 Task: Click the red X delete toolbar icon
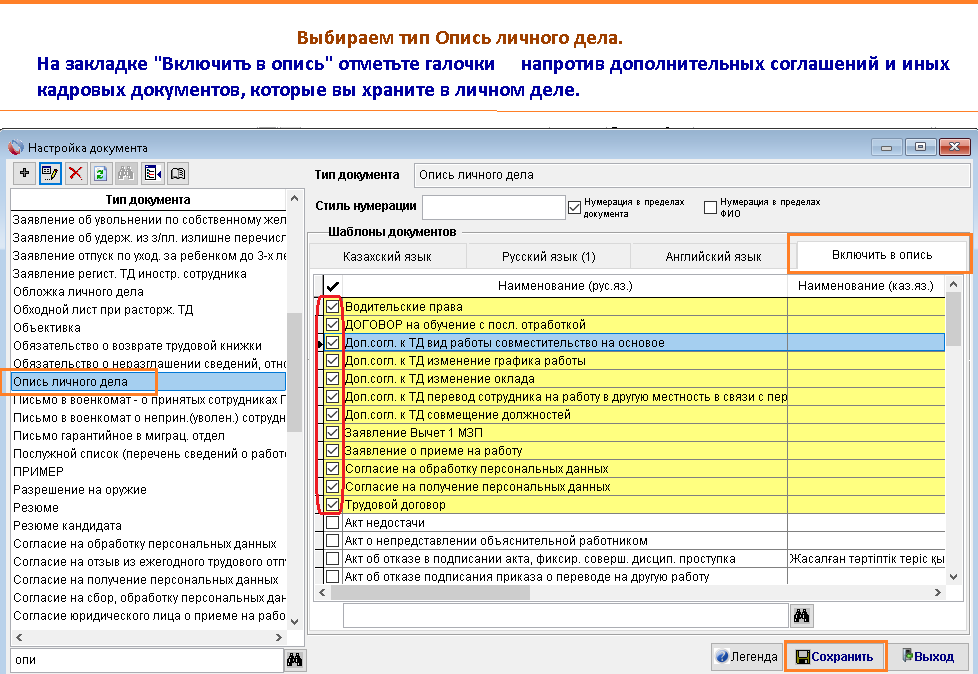(x=75, y=173)
